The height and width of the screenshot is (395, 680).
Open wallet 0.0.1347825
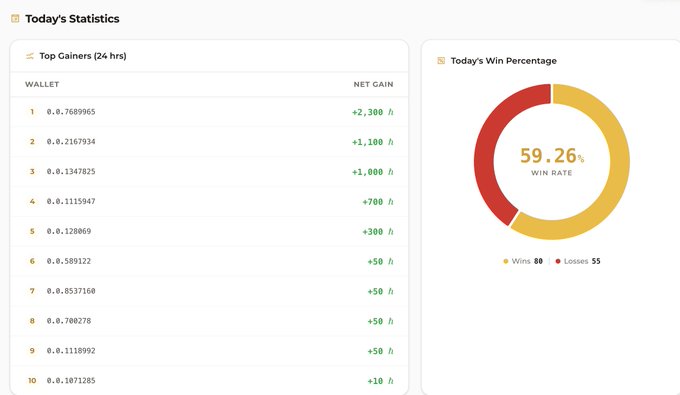(x=71, y=172)
